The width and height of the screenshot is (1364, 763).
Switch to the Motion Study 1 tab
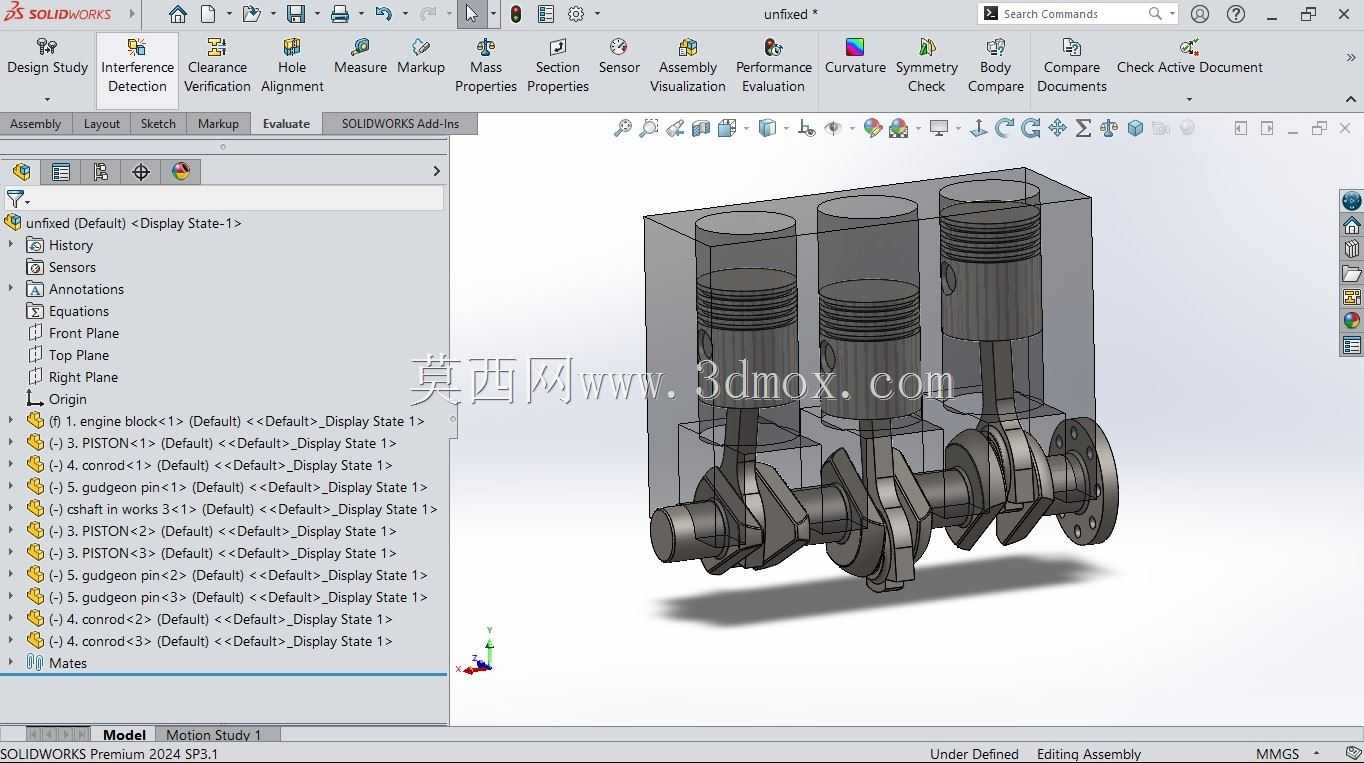pyautogui.click(x=213, y=735)
